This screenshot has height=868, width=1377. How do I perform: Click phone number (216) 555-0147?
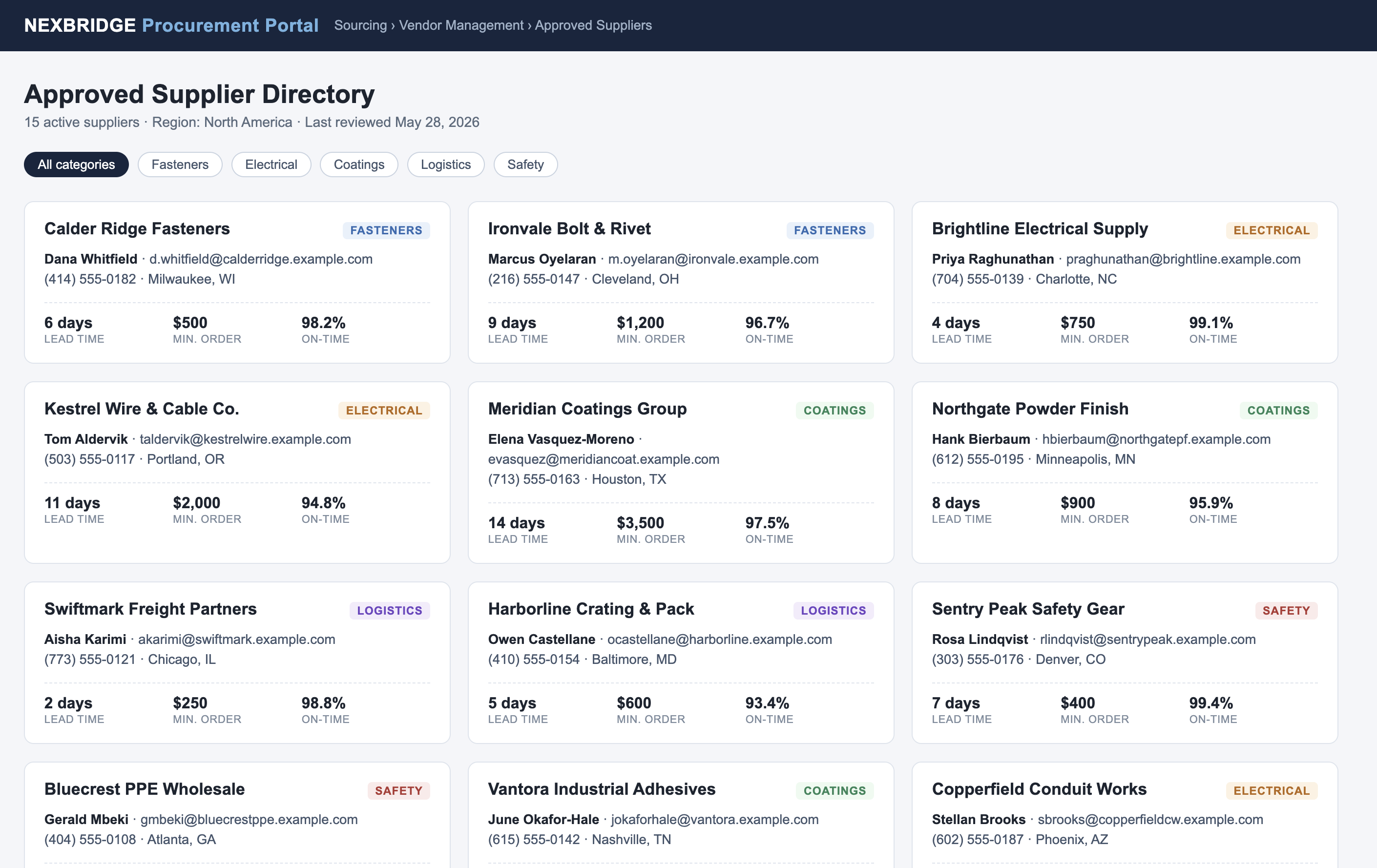click(534, 279)
